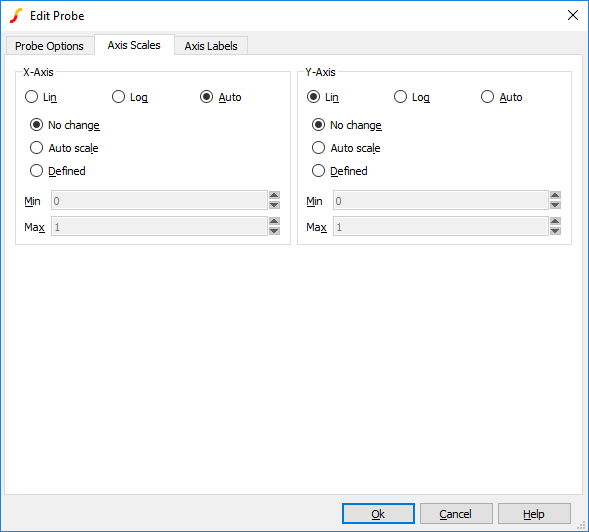Click the Y-Axis Max input field
This screenshot has width=589, height=532.
point(441,227)
